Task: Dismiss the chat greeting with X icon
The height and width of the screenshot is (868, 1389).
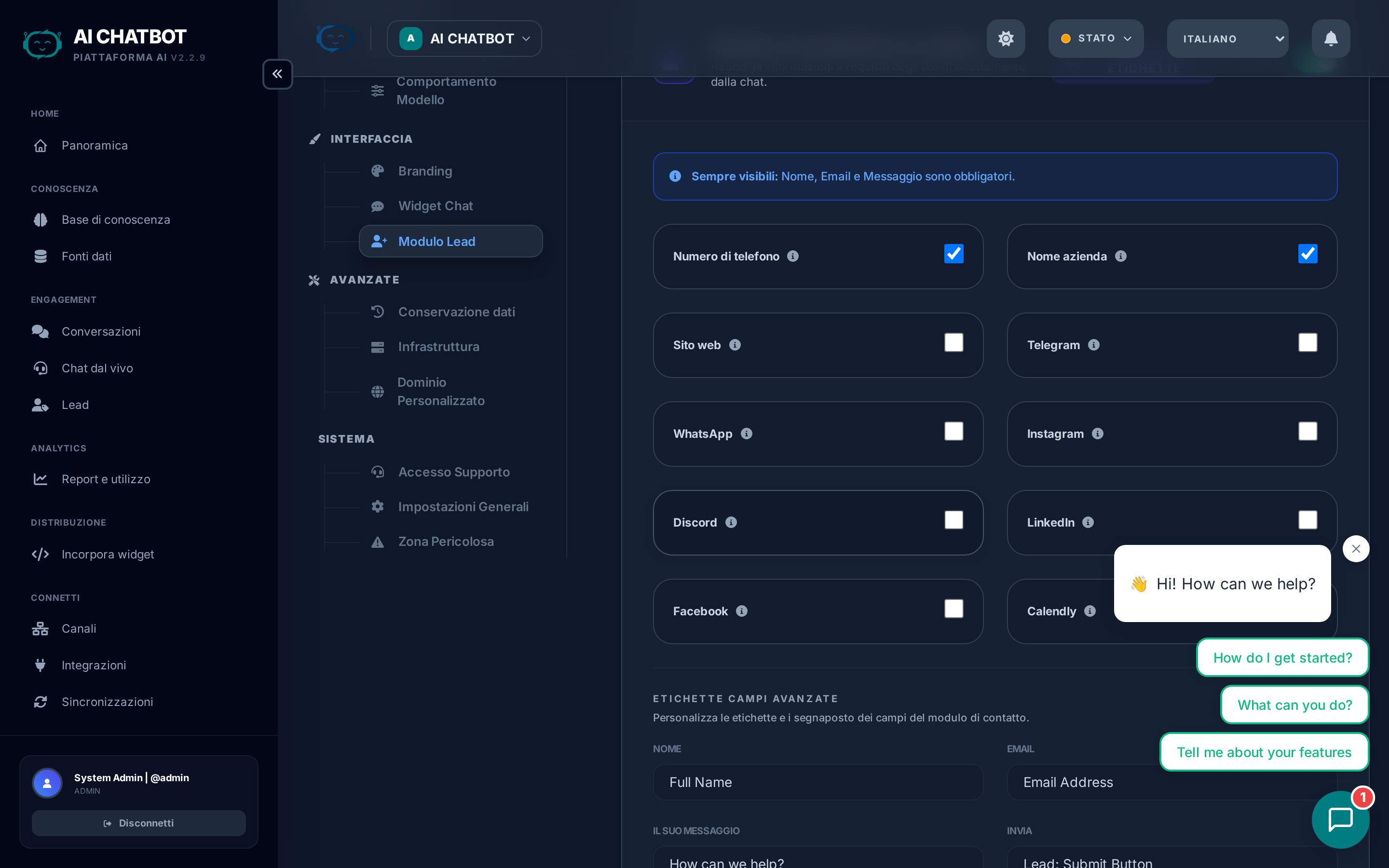Action: [1356, 549]
